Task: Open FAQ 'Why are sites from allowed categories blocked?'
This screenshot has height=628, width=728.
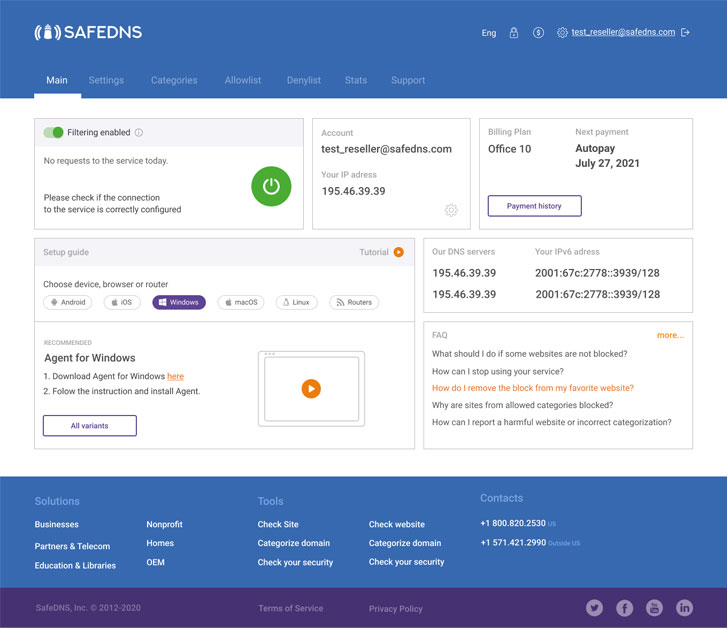Action: pos(522,405)
